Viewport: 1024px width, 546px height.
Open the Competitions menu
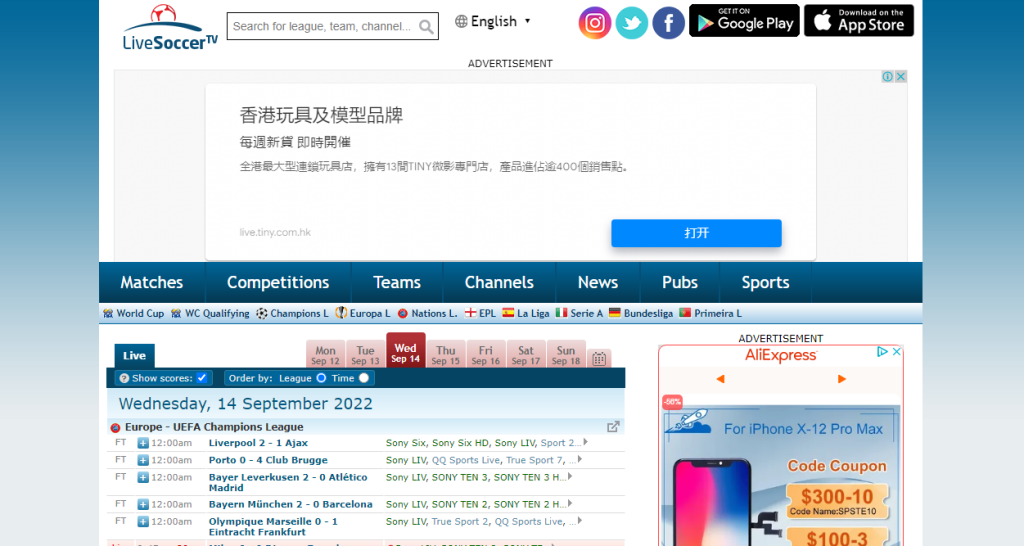point(278,282)
